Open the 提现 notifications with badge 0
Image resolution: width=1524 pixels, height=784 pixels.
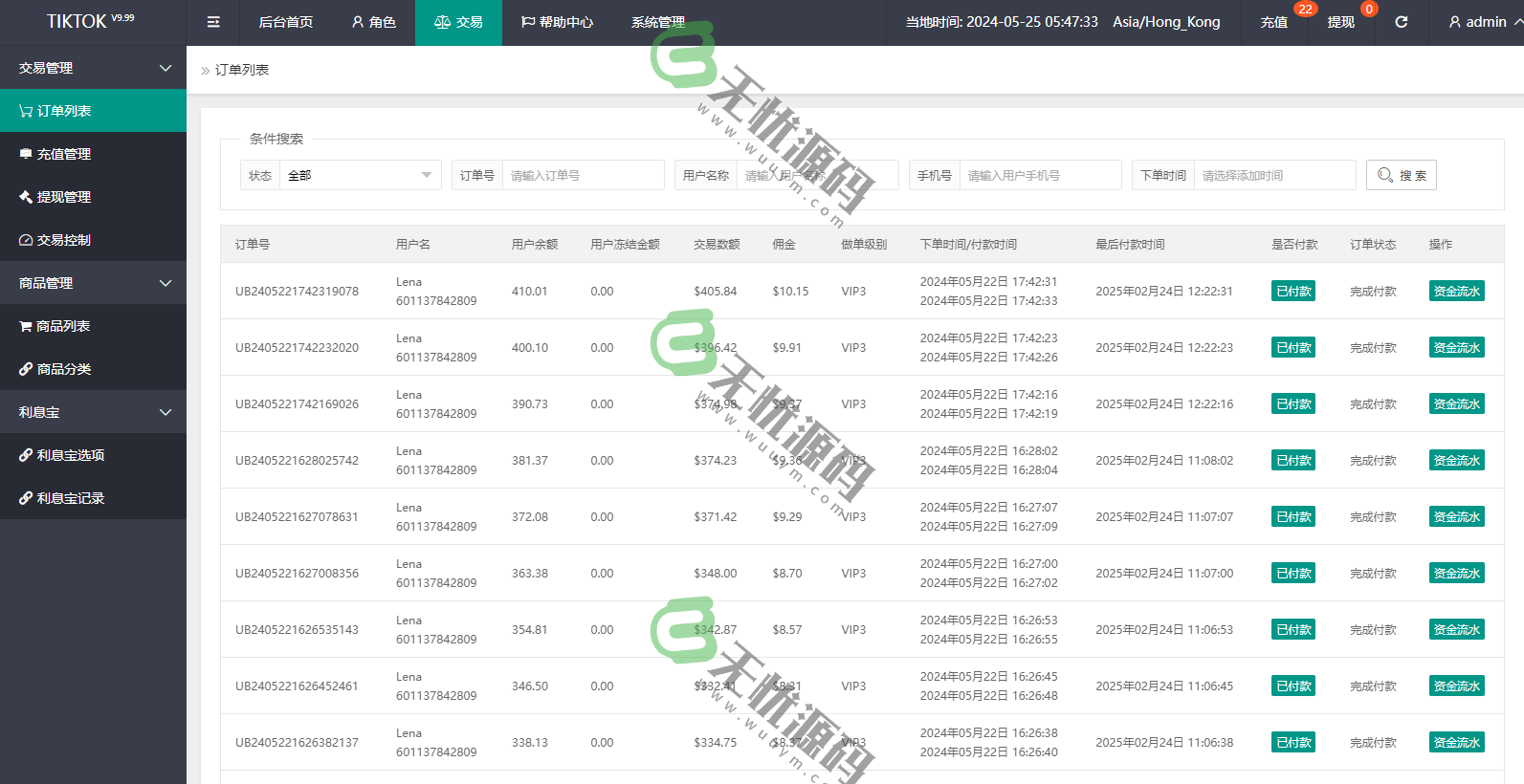click(1340, 22)
